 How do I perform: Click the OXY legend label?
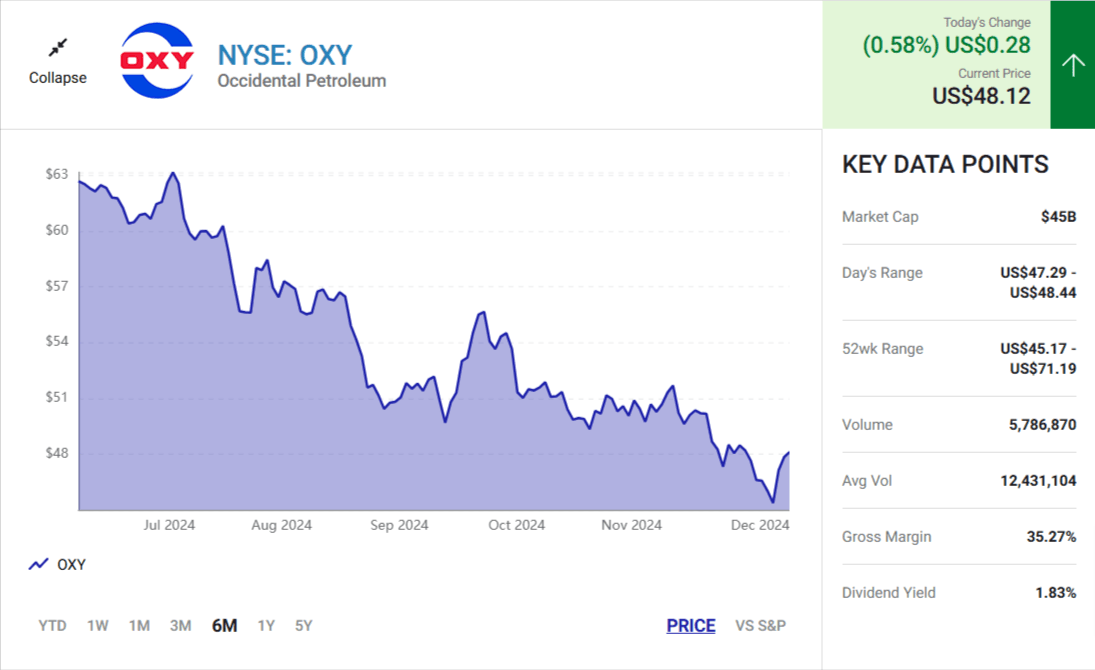pos(71,564)
